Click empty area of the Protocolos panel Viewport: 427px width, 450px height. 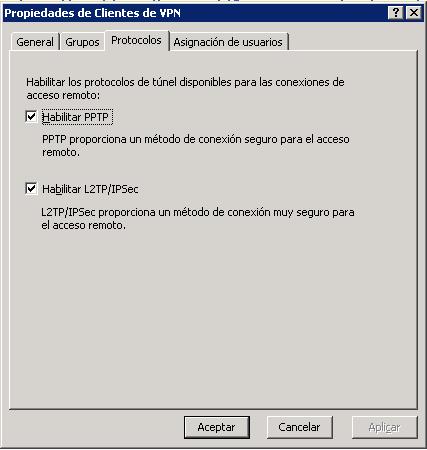pyautogui.click(x=213, y=317)
